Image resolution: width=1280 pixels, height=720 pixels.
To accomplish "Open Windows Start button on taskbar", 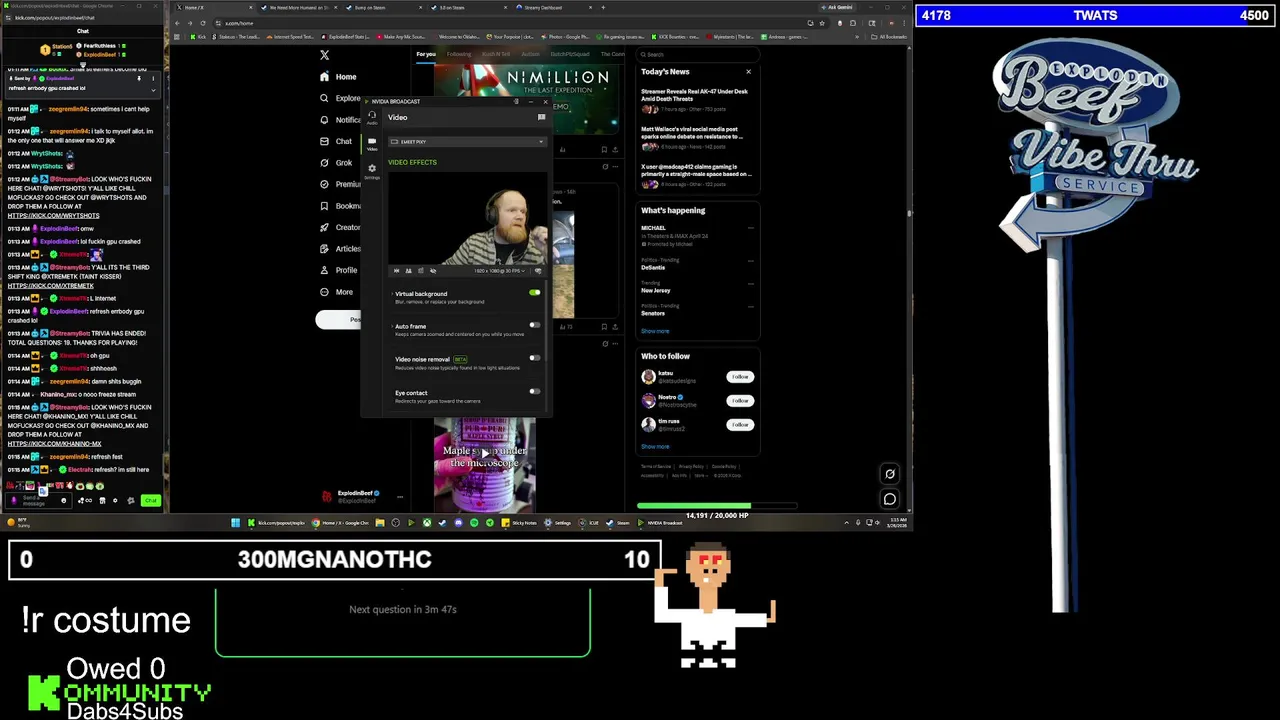I will tap(235, 523).
